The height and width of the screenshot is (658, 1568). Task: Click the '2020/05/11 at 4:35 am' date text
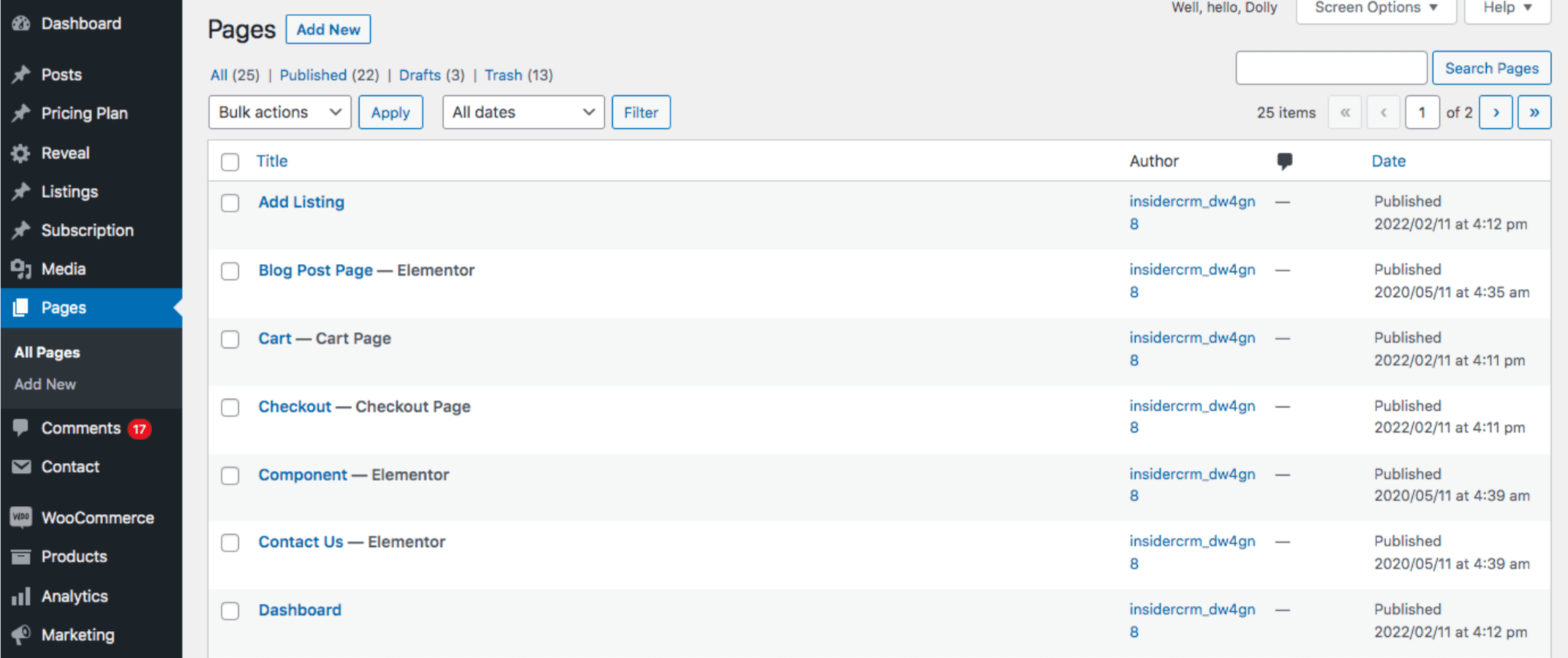pyautogui.click(x=1452, y=292)
